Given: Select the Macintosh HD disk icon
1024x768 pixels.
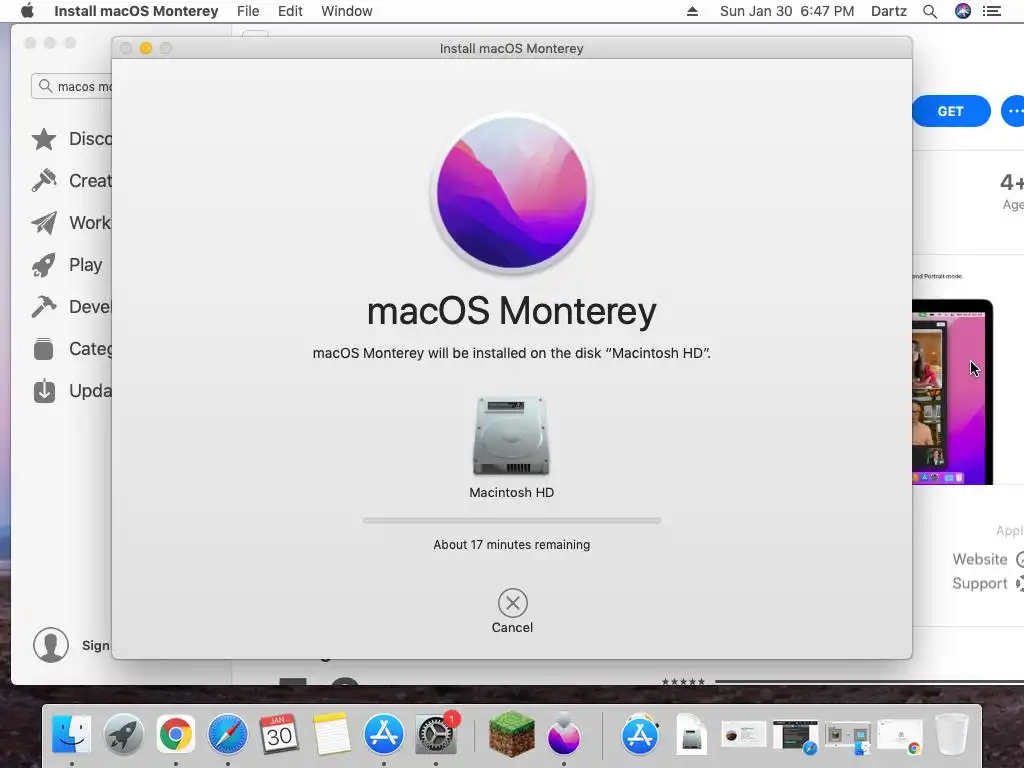Looking at the screenshot, I should [x=511, y=436].
